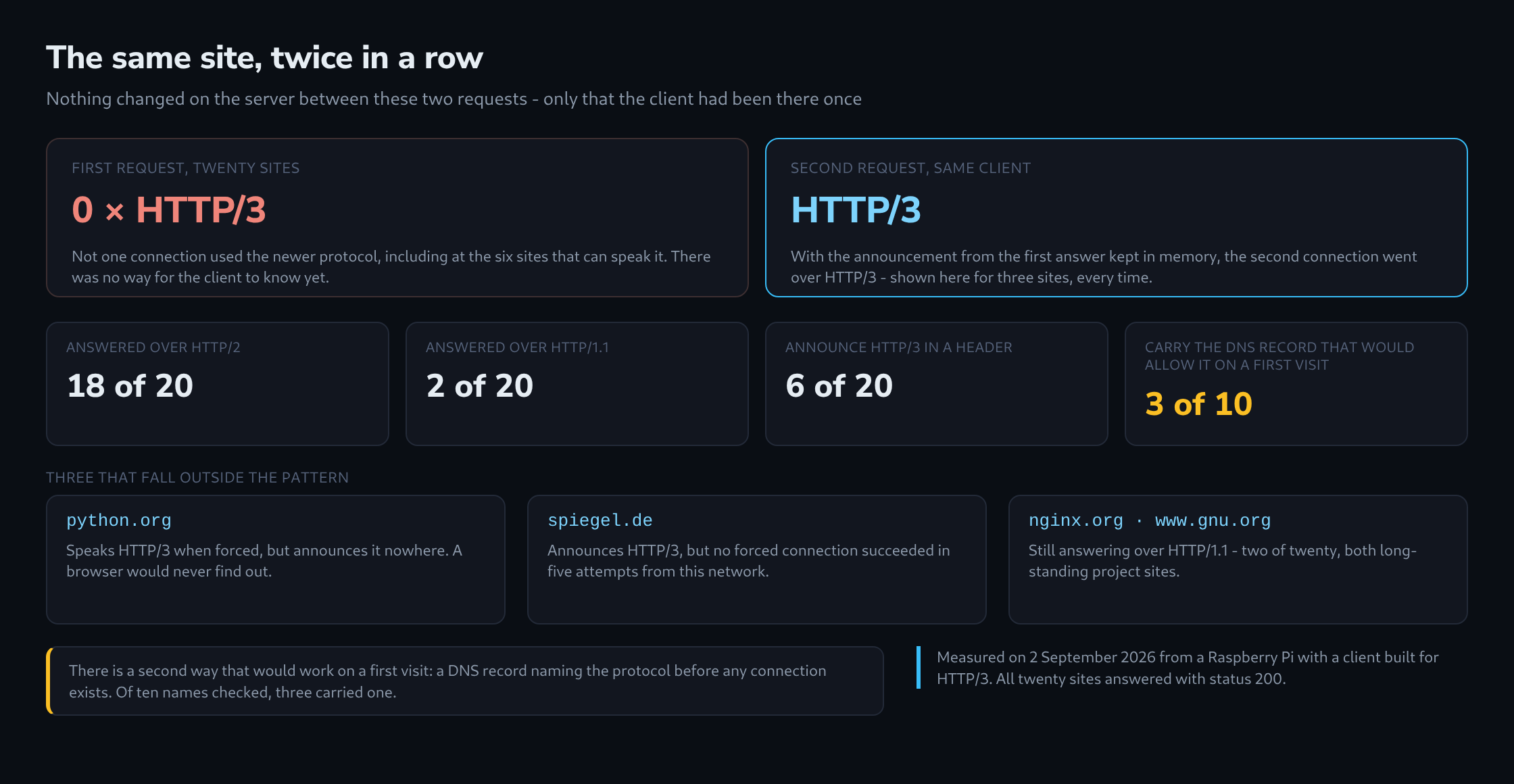1514x784 pixels.
Task: Click the '18 of 20' value
Action: tap(130, 386)
